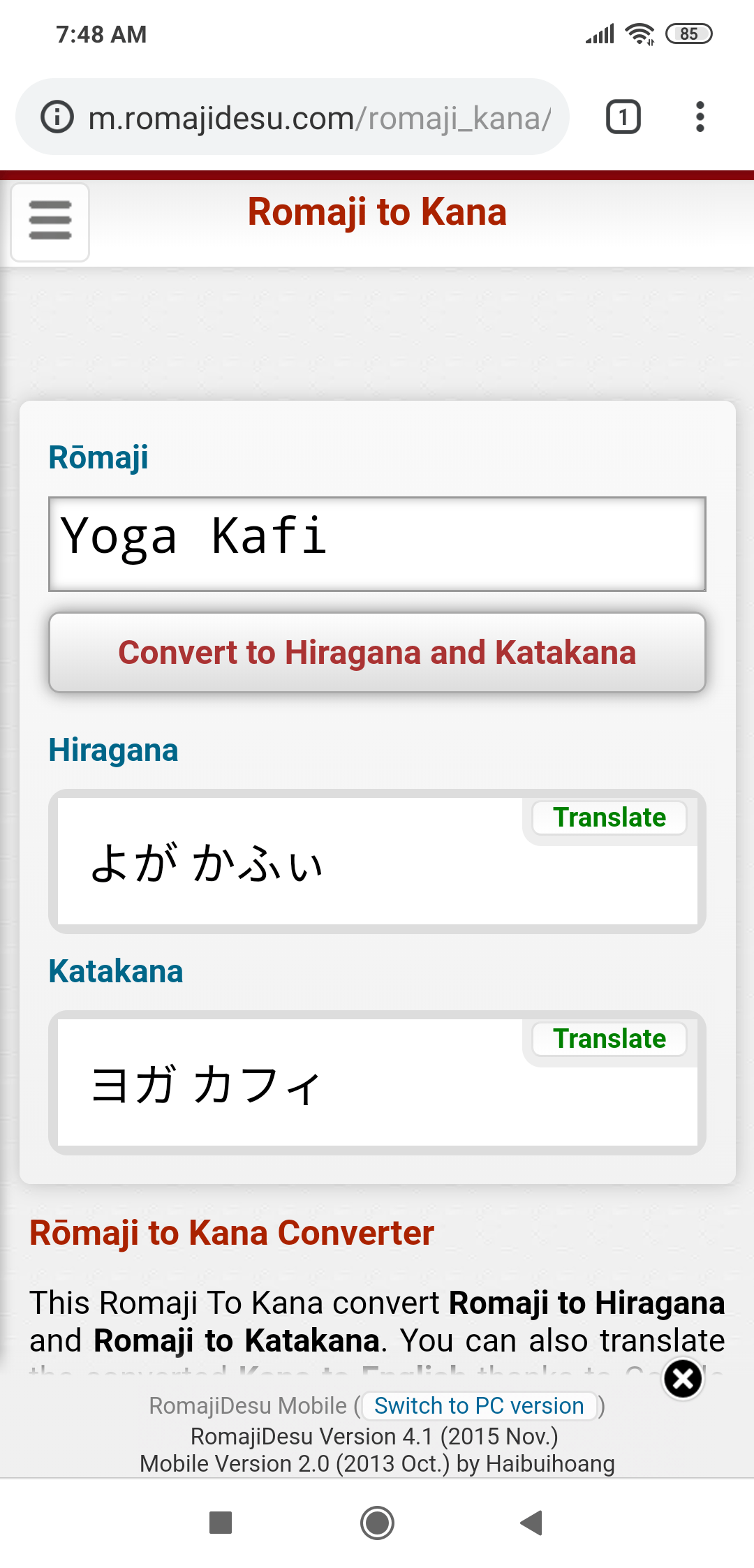Open the hamburger navigation menu
The width and height of the screenshot is (754, 1568).
[49, 221]
